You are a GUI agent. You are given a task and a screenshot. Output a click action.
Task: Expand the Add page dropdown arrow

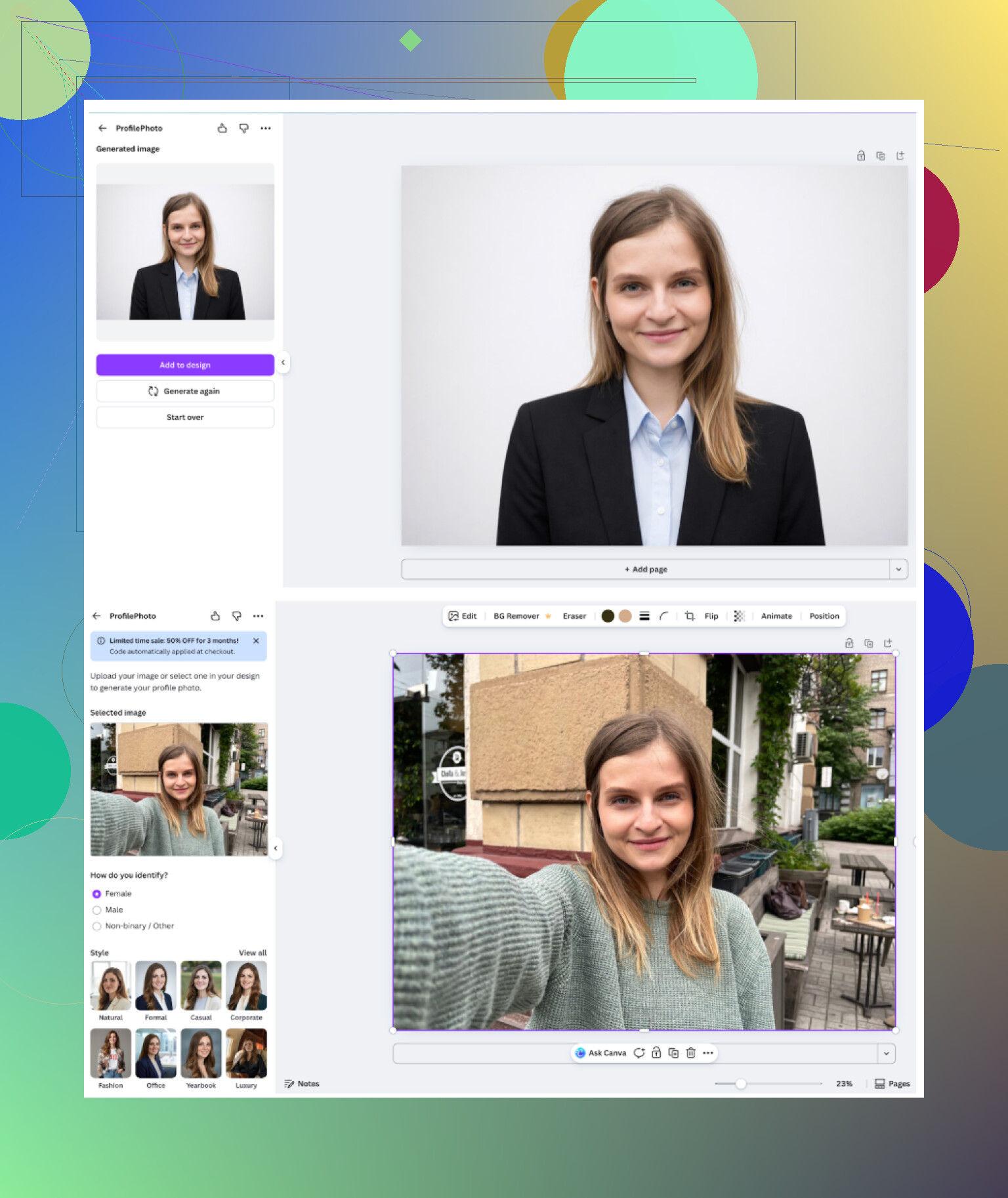[x=898, y=569]
